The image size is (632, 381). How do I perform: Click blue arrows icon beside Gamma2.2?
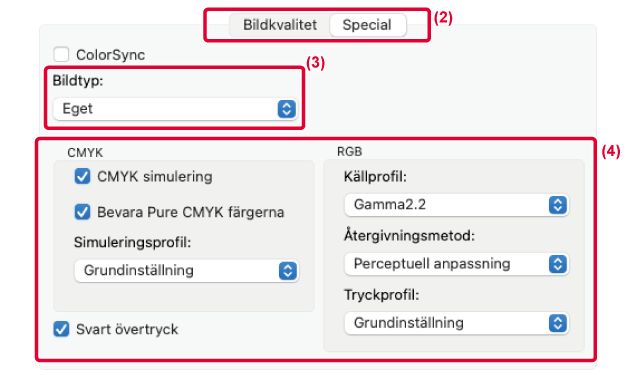558,205
